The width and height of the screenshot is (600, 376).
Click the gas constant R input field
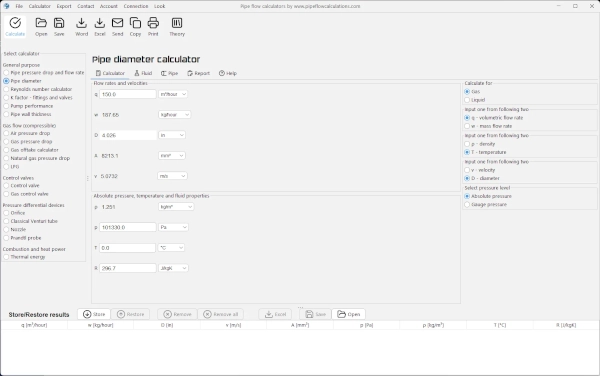[128, 268]
